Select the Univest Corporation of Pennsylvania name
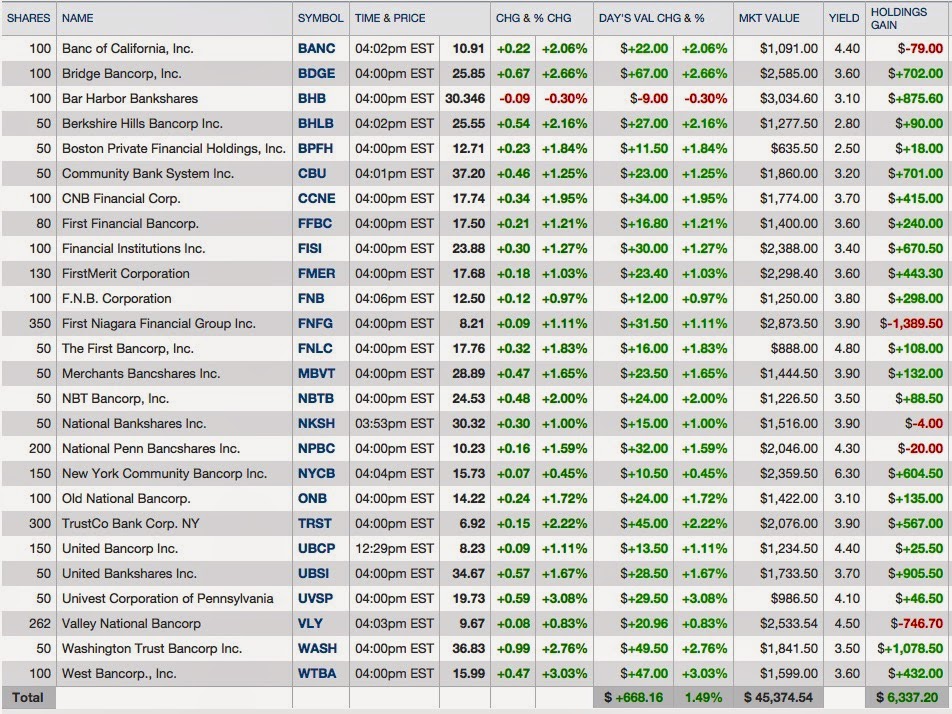The height and width of the screenshot is (714, 952). [168, 598]
